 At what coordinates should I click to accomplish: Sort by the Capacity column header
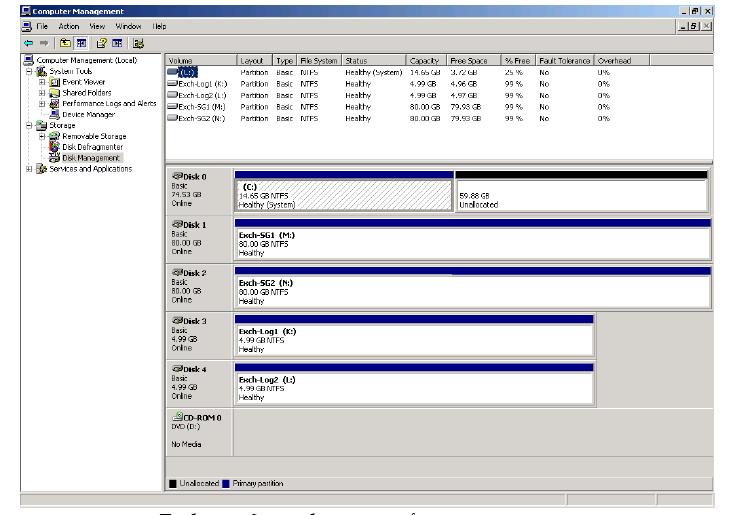tap(425, 61)
